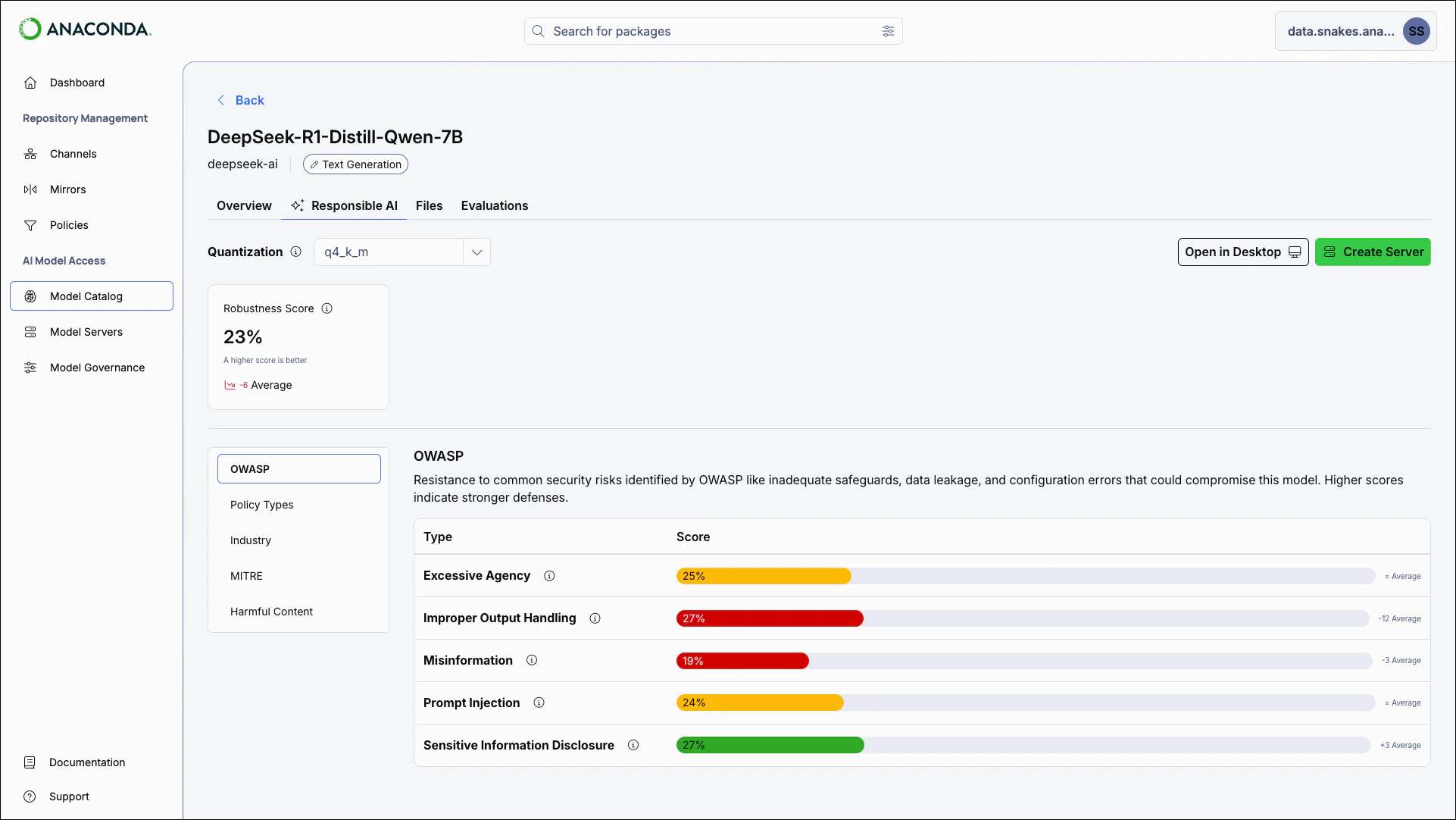Click the info icon next to Quantization
Viewport: 1456px width, 820px height.
(295, 252)
